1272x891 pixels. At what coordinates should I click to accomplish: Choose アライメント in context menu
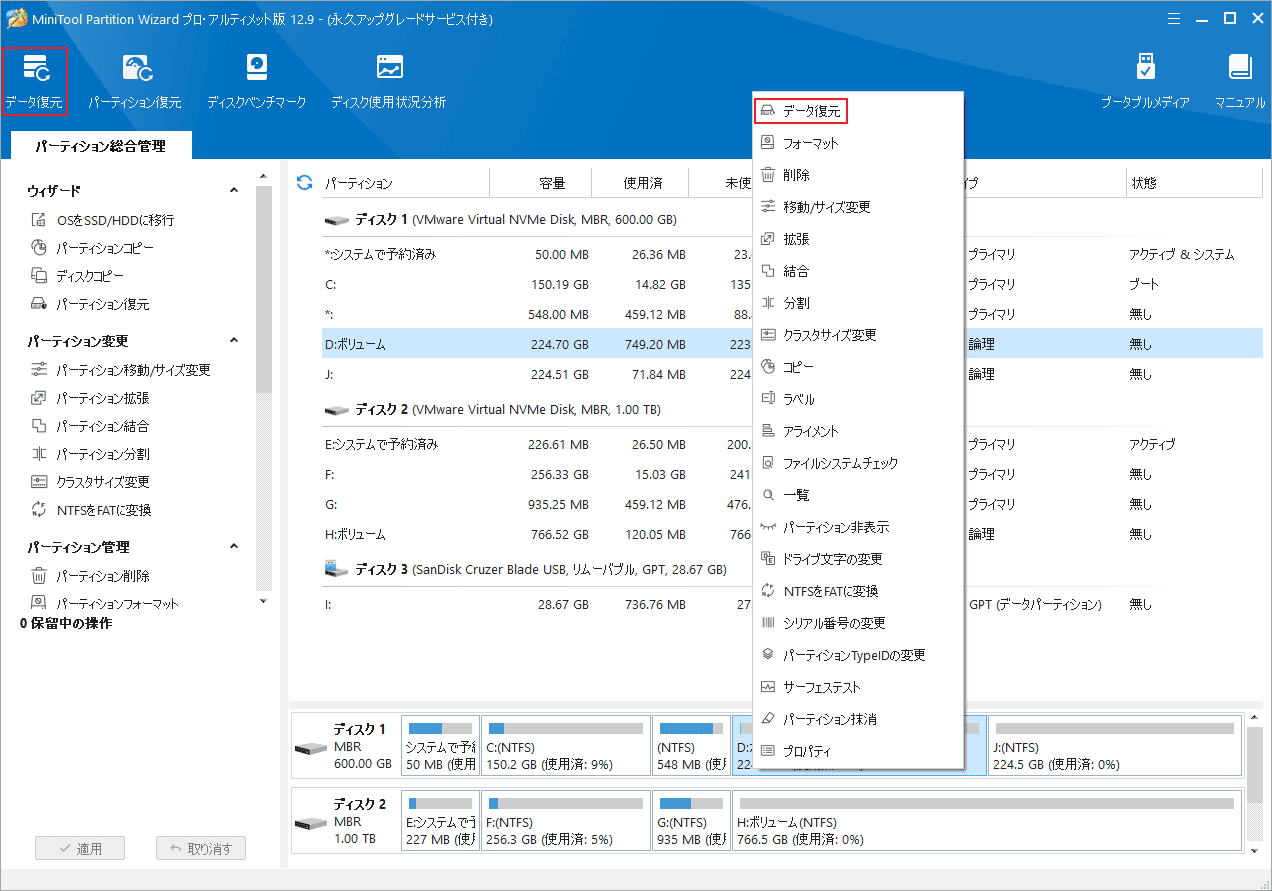tap(858, 431)
